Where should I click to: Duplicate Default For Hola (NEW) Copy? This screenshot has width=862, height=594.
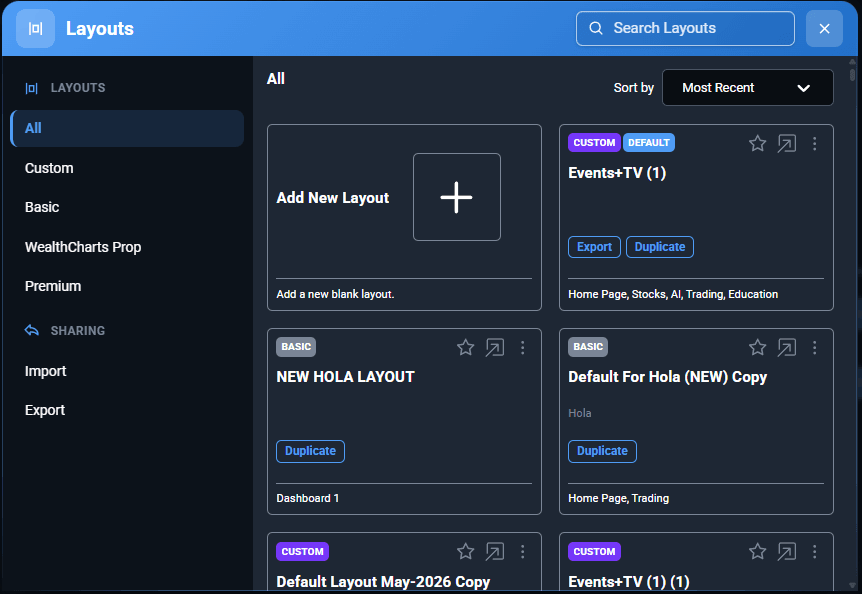tap(602, 451)
